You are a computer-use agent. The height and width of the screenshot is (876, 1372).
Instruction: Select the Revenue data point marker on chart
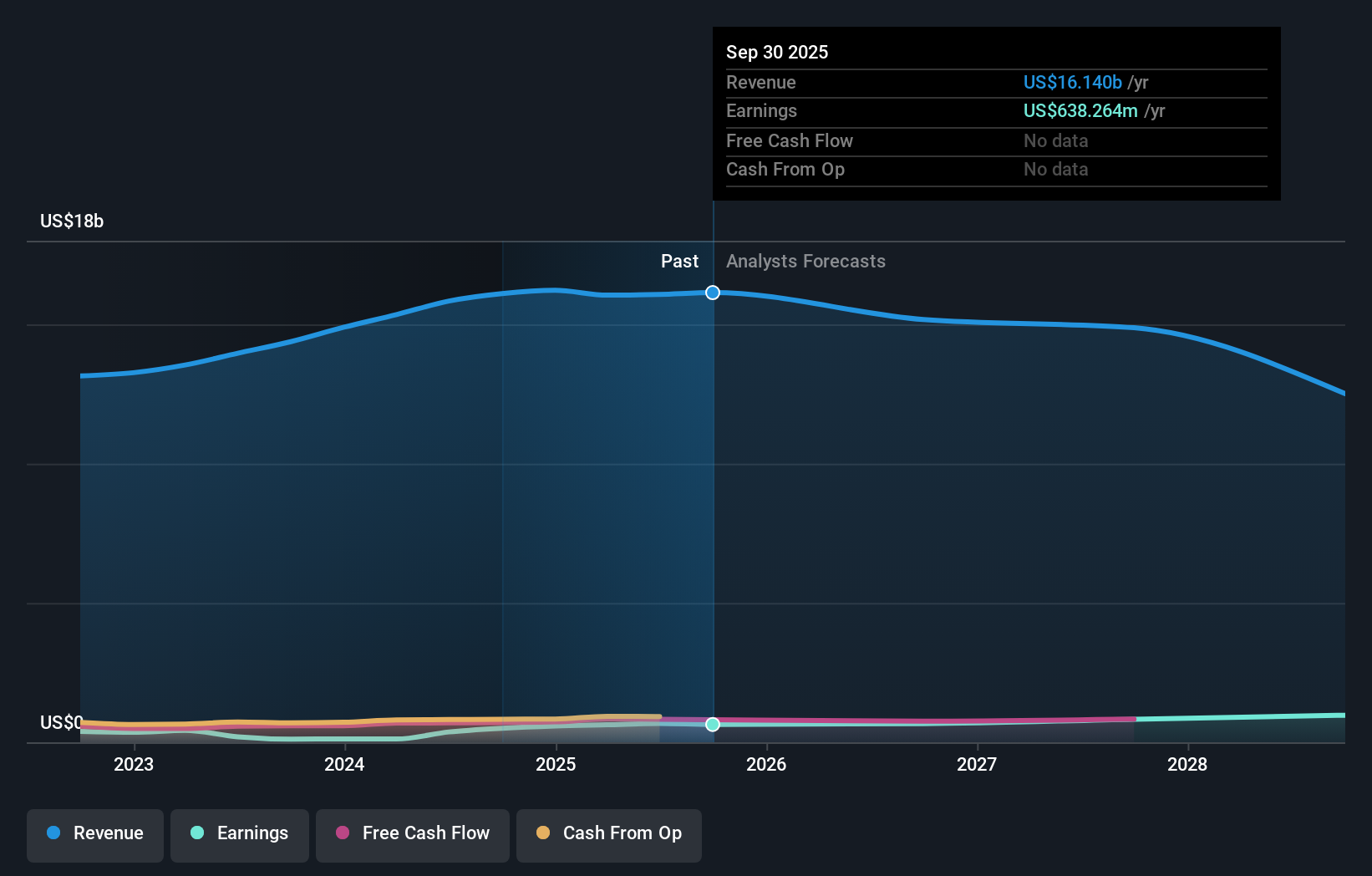click(712, 293)
